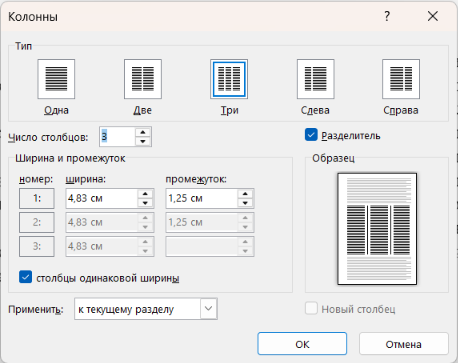Screen dimensions: 458x363
Task: Click the 'промежуток:' column header label
Action: click(x=196, y=179)
